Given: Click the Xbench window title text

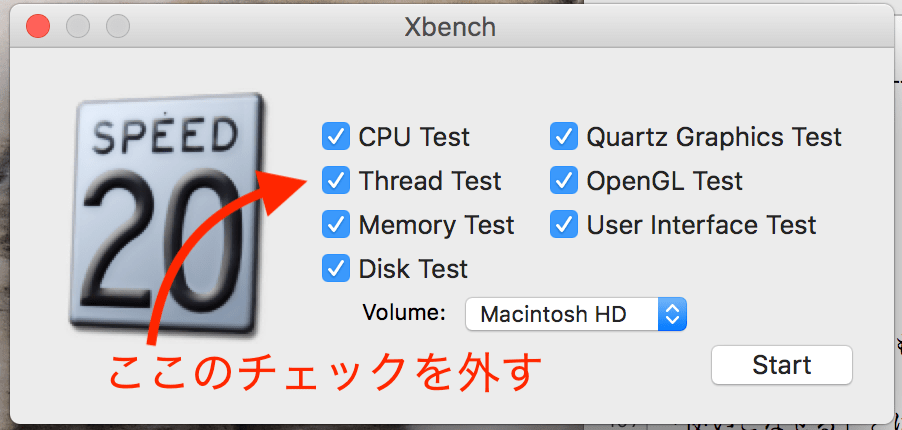Looking at the screenshot, I should point(450,26).
